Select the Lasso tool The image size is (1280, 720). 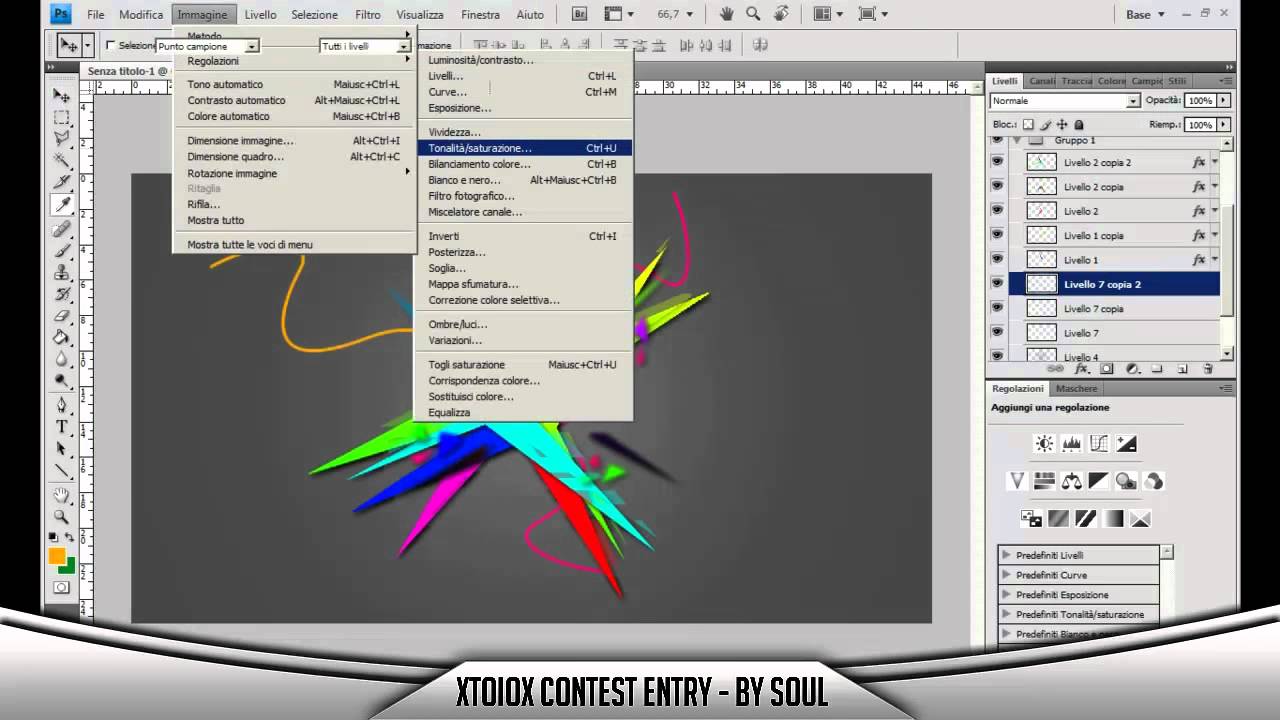pos(62,138)
